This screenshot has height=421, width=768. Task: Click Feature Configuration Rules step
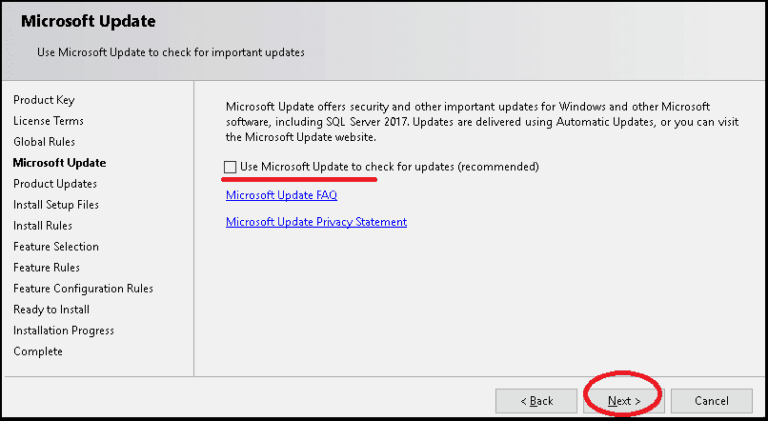click(x=83, y=289)
